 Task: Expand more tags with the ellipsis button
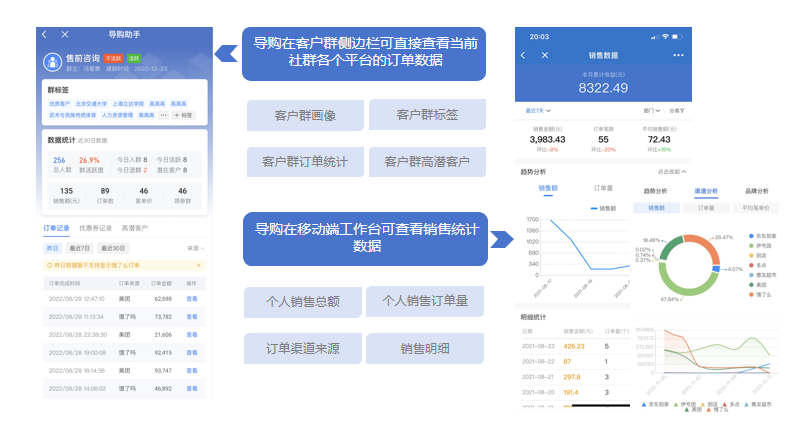click(164, 115)
